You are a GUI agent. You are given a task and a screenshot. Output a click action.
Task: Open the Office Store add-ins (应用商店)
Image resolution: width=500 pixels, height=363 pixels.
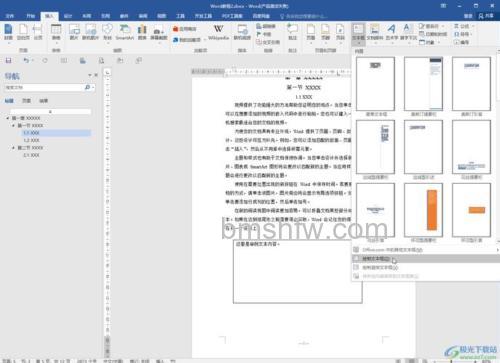point(185,29)
